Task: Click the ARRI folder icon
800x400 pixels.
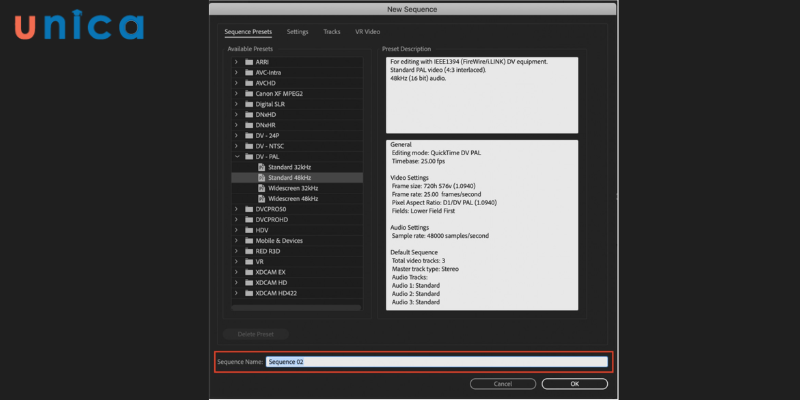Action: coord(249,62)
